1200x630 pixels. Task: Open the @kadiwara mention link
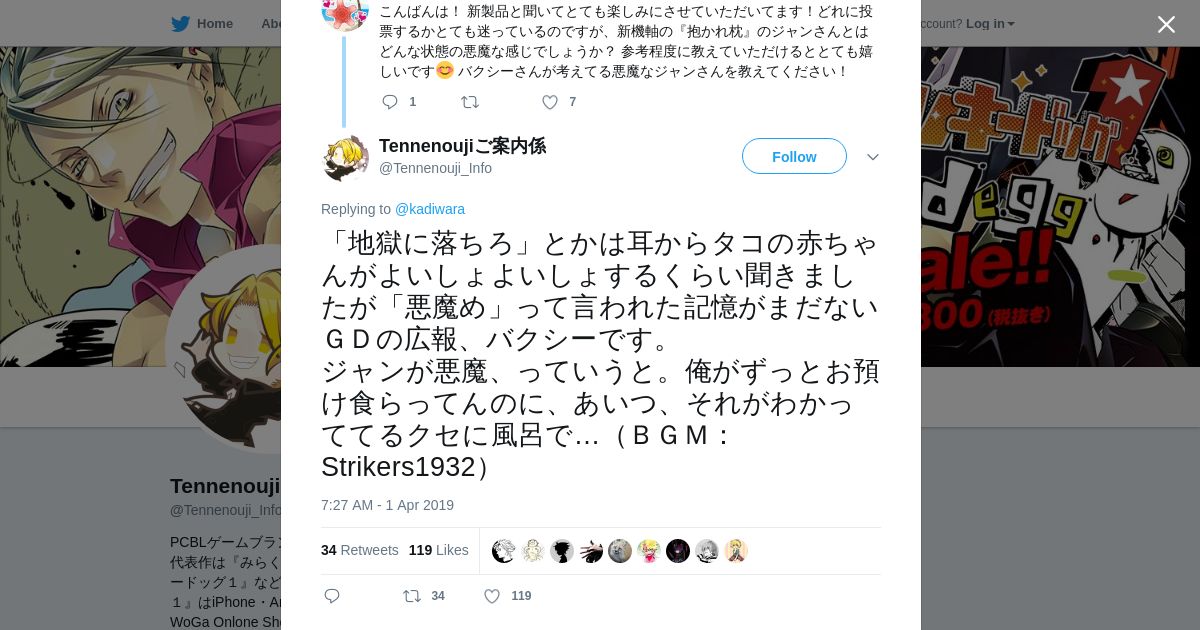429,209
